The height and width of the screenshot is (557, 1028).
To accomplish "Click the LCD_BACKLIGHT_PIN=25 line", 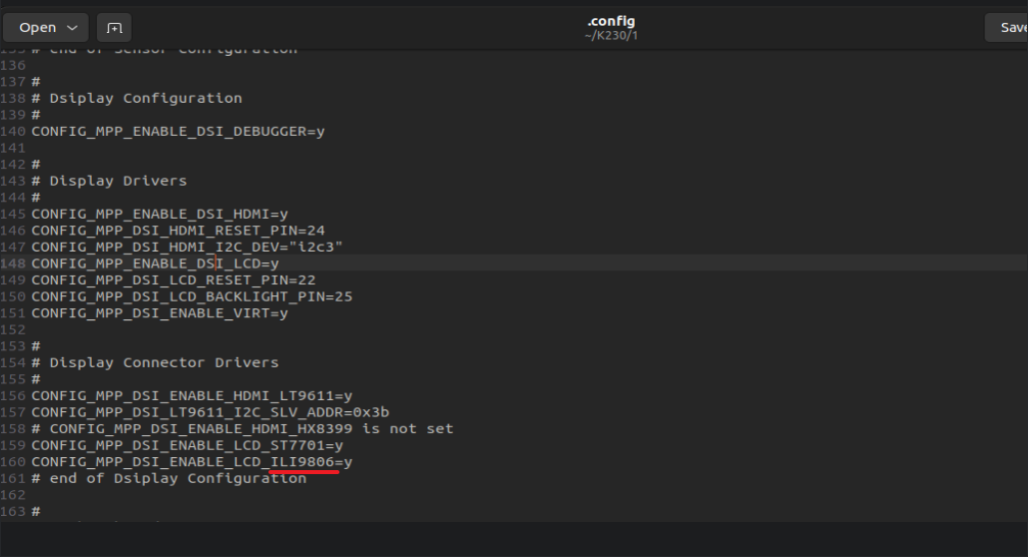I will [x=191, y=296].
